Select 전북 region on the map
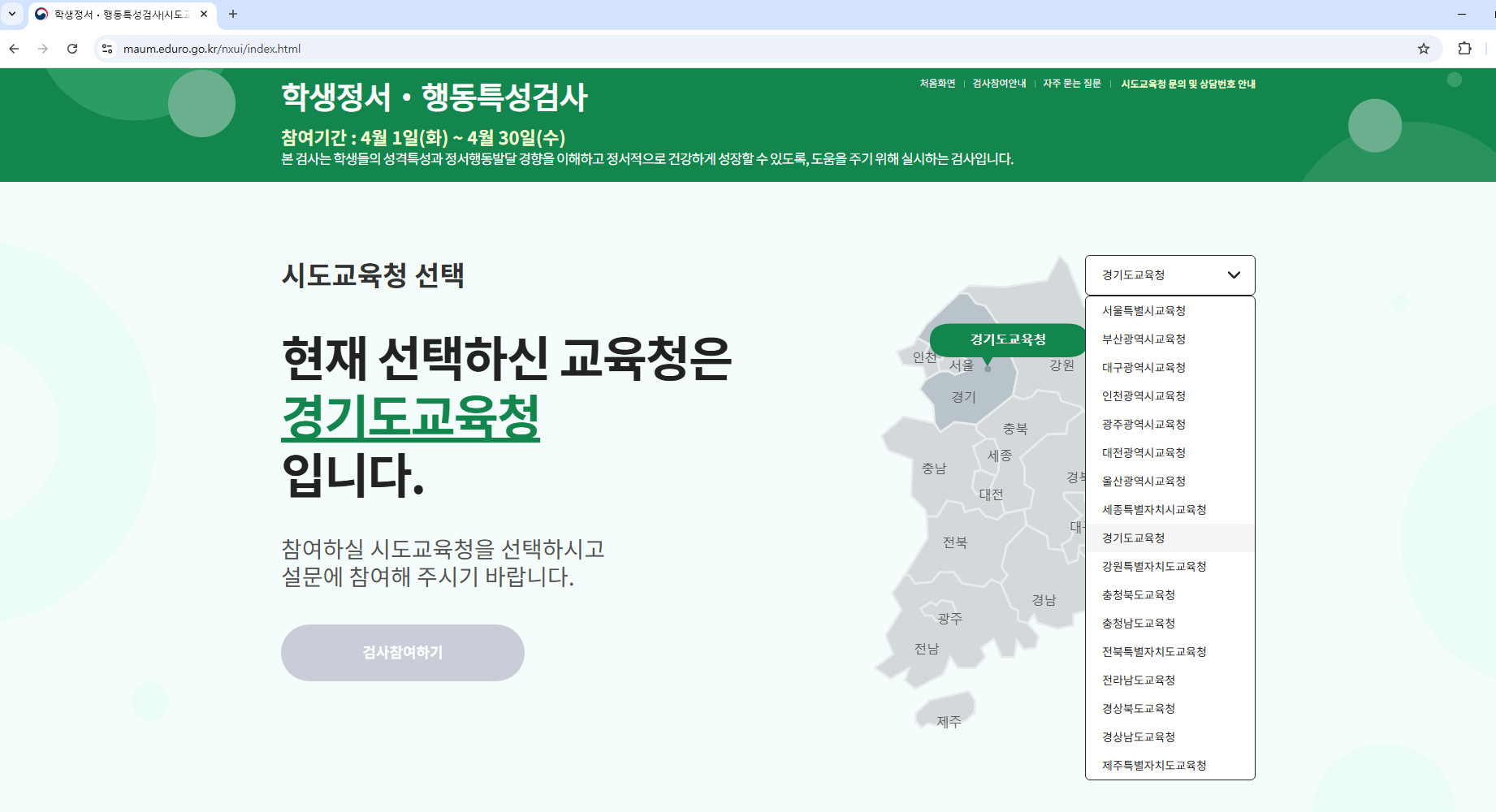The width and height of the screenshot is (1496, 812). click(x=955, y=542)
